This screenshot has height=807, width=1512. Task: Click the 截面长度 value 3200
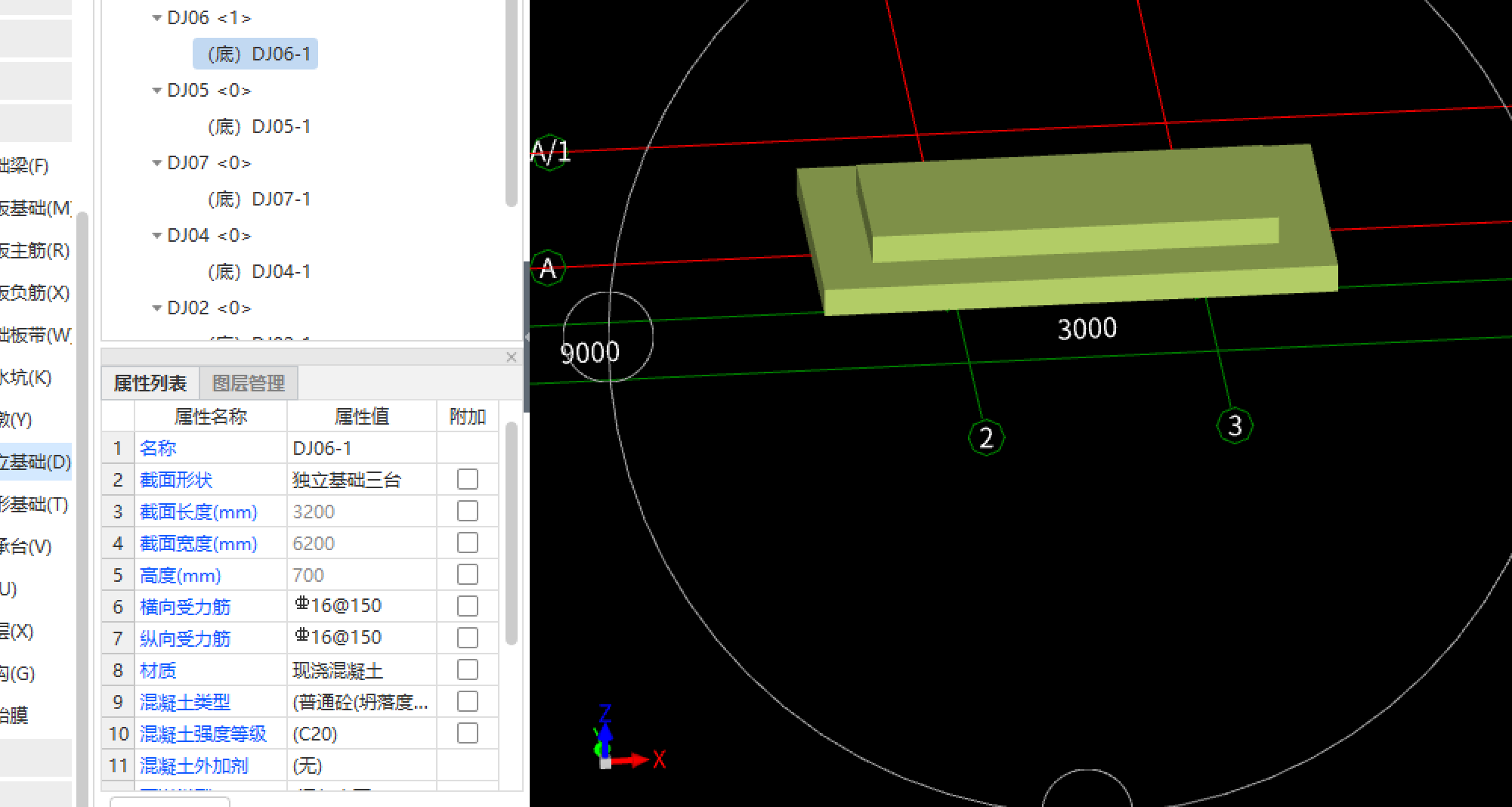(x=361, y=512)
